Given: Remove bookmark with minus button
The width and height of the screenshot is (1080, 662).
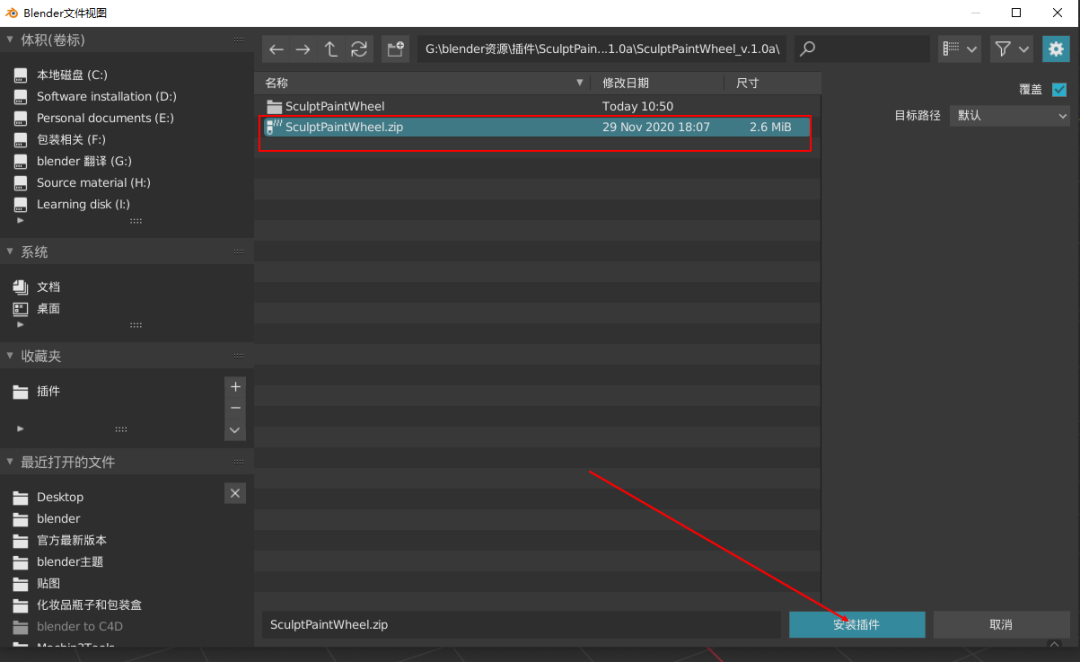Looking at the screenshot, I should coord(236,408).
